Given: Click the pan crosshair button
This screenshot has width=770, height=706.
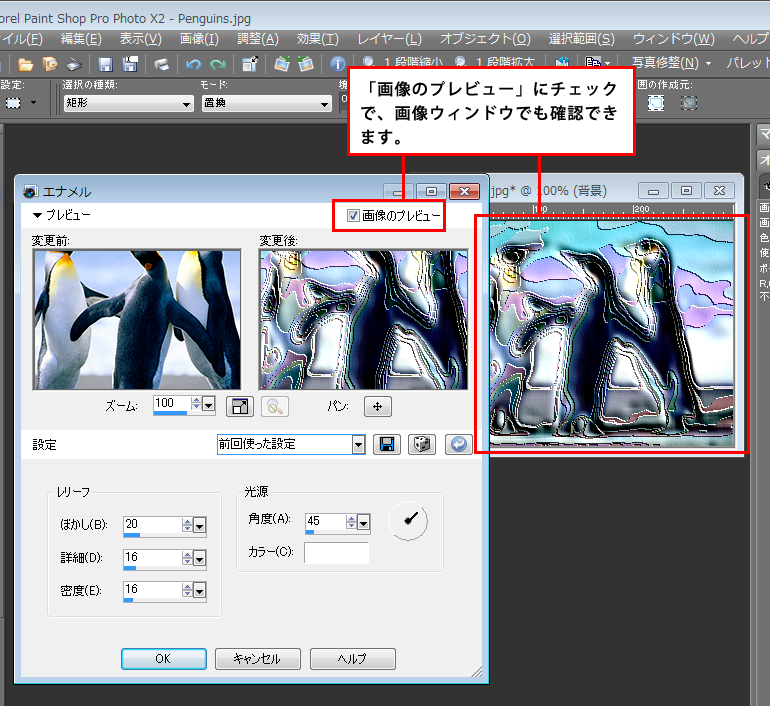Looking at the screenshot, I should (378, 407).
